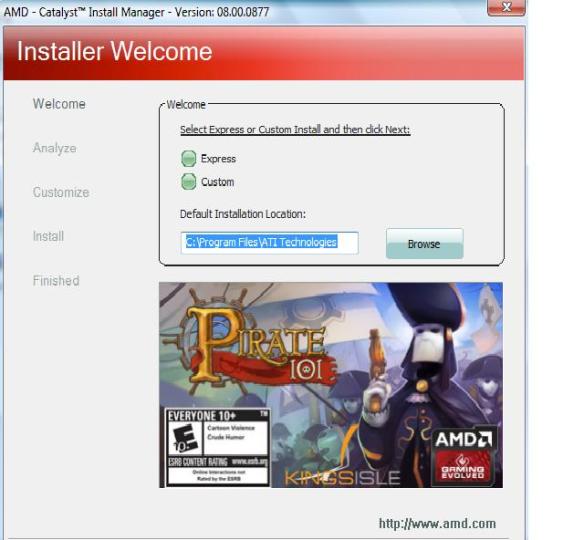Select the Custom install radio button
This screenshot has width=584, height=540.
click(188, 182)
